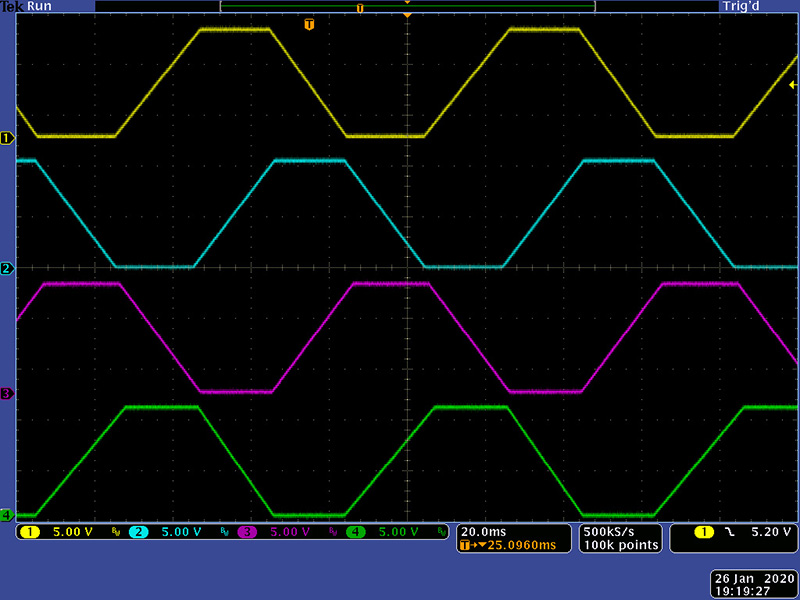Click the falling edge trigger slope icon
Screen dimensions: 800x600
point(730,533)
